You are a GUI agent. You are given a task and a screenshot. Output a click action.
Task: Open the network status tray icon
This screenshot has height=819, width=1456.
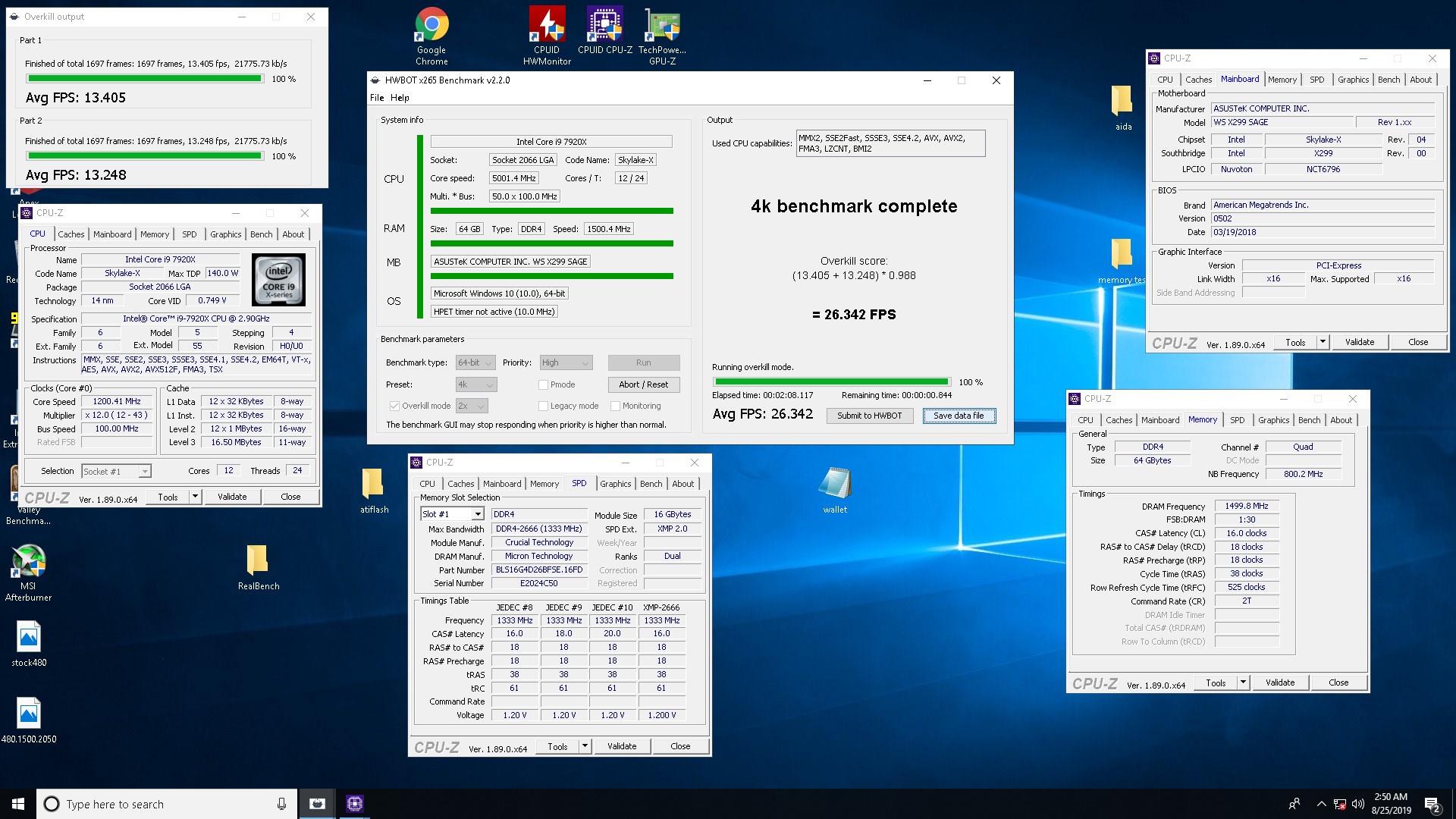[1340, 804]
